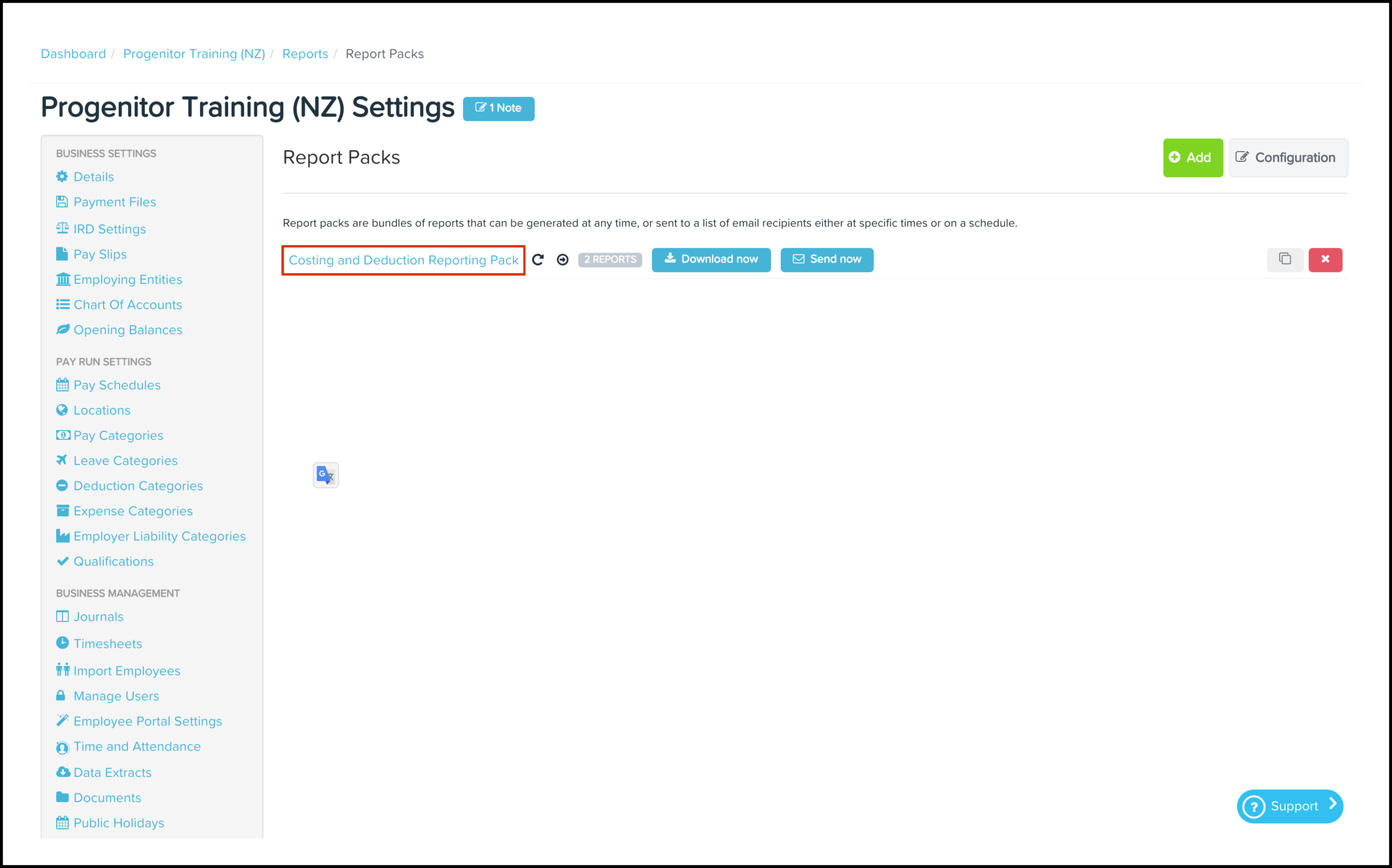This screenshot has width=1392, height=868.
Task: Navigate to the Dashboard breadcrumb
Action: 73,54
